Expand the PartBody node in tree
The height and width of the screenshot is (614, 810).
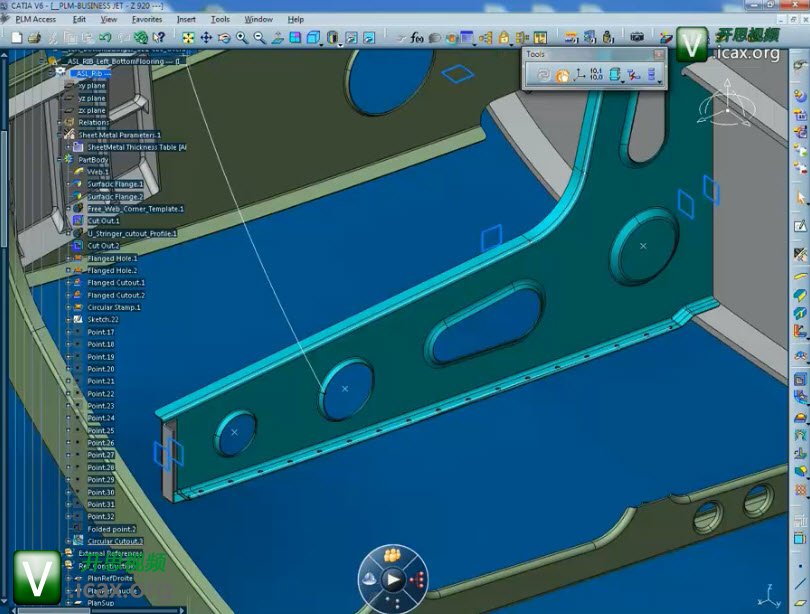pyautogui.click(x=58, y=160)
